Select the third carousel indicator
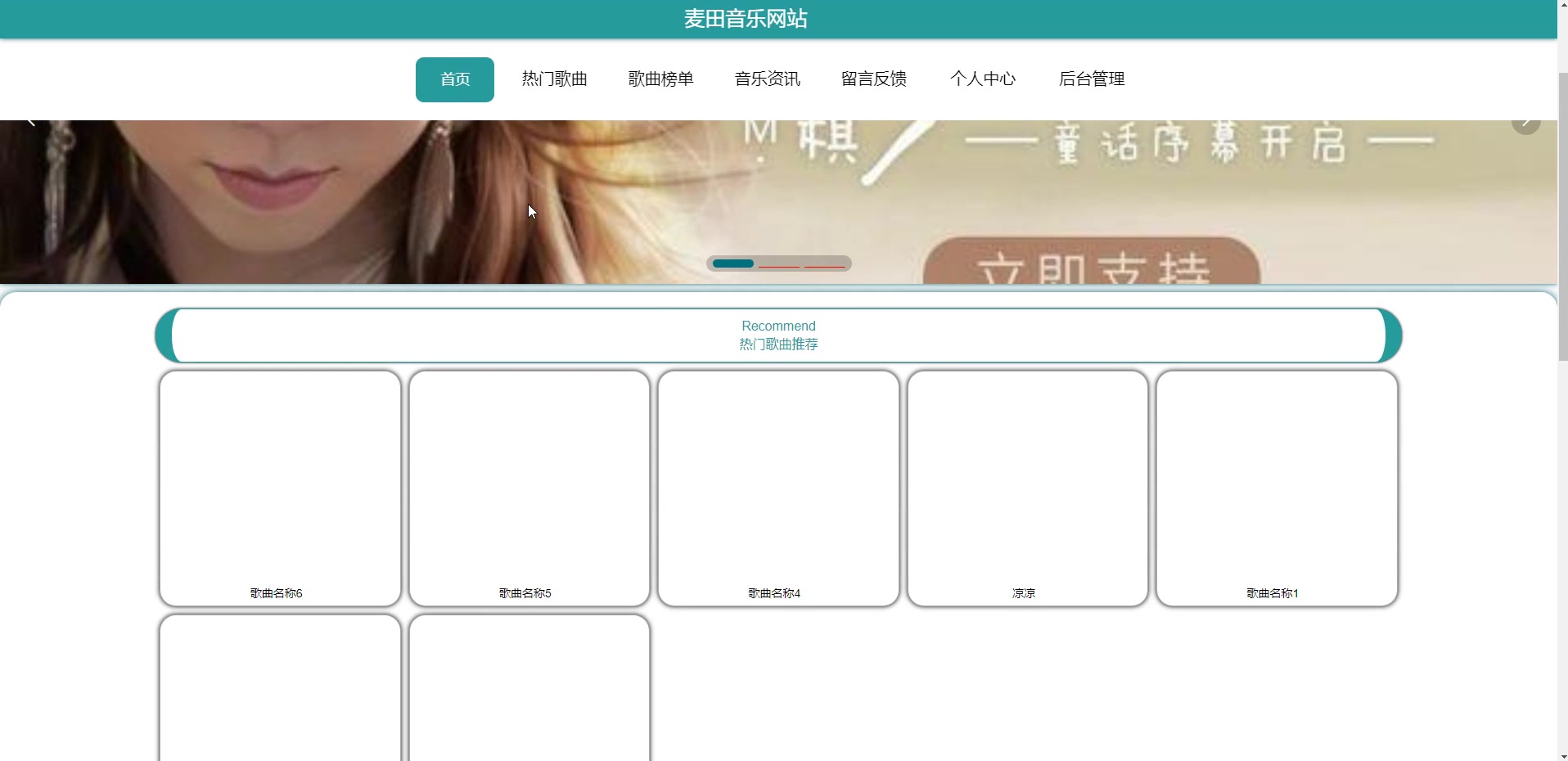 point(825,264)
